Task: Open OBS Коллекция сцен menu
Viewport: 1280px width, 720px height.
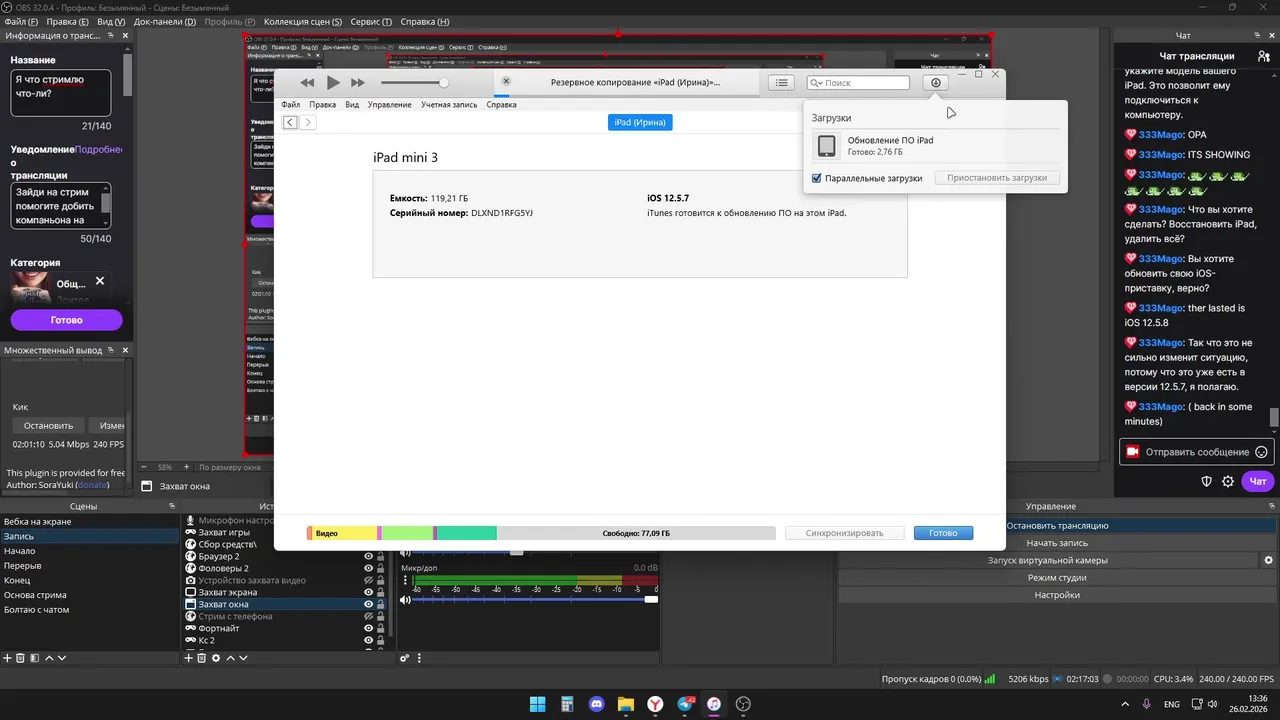Action: click(x=303, y=22)
